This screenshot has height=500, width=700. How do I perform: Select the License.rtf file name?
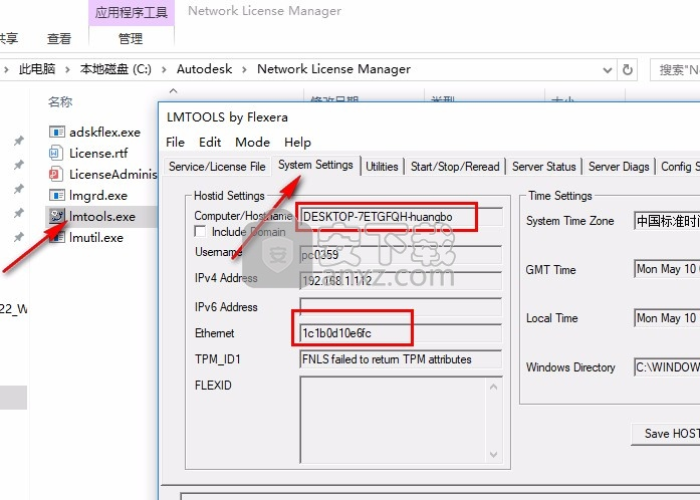(99, 153)
